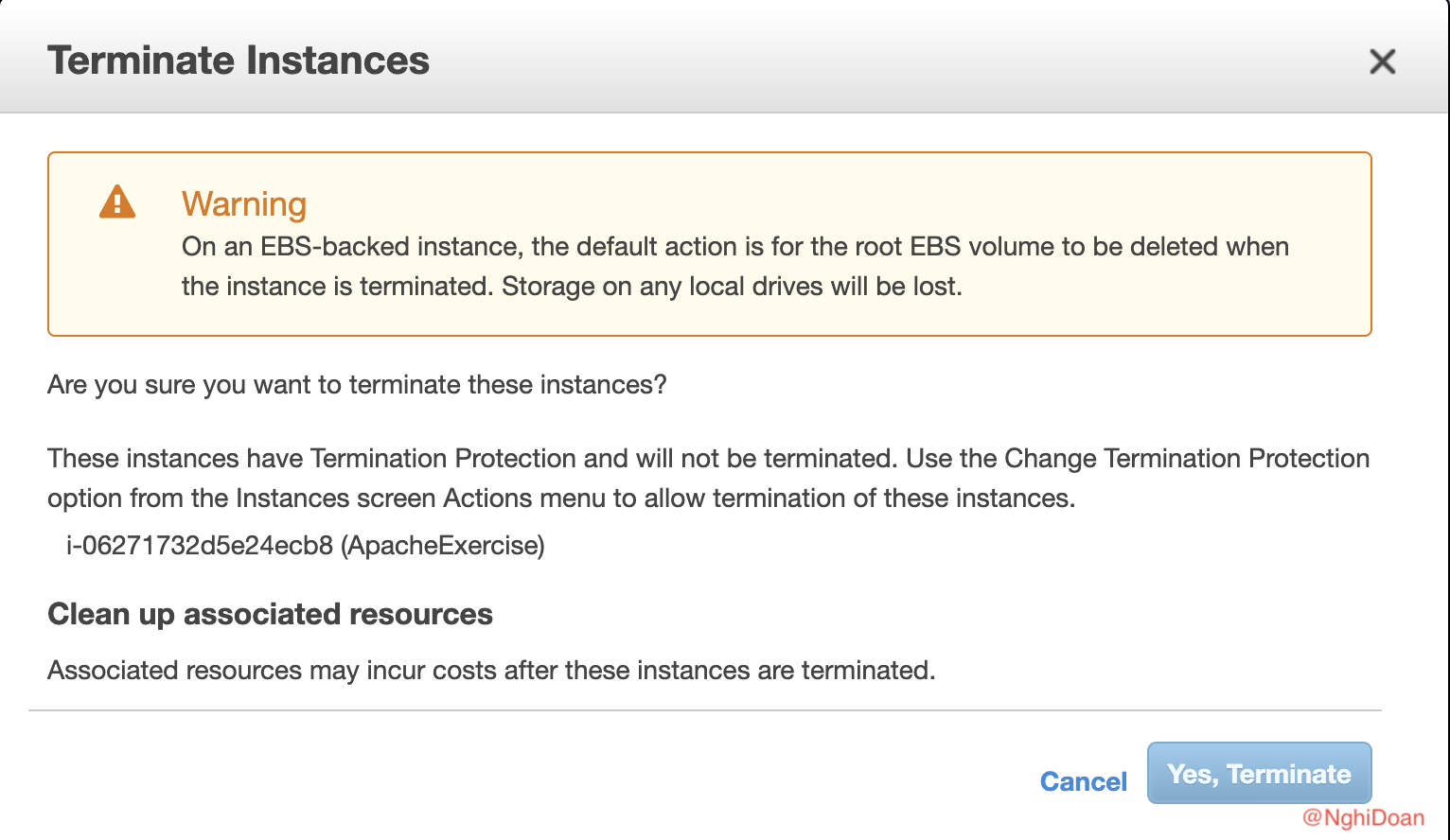Viewport: 1450px width, 840px height.
Task: Click the ApacheExercise instance name
Action: tap(442, 546)
